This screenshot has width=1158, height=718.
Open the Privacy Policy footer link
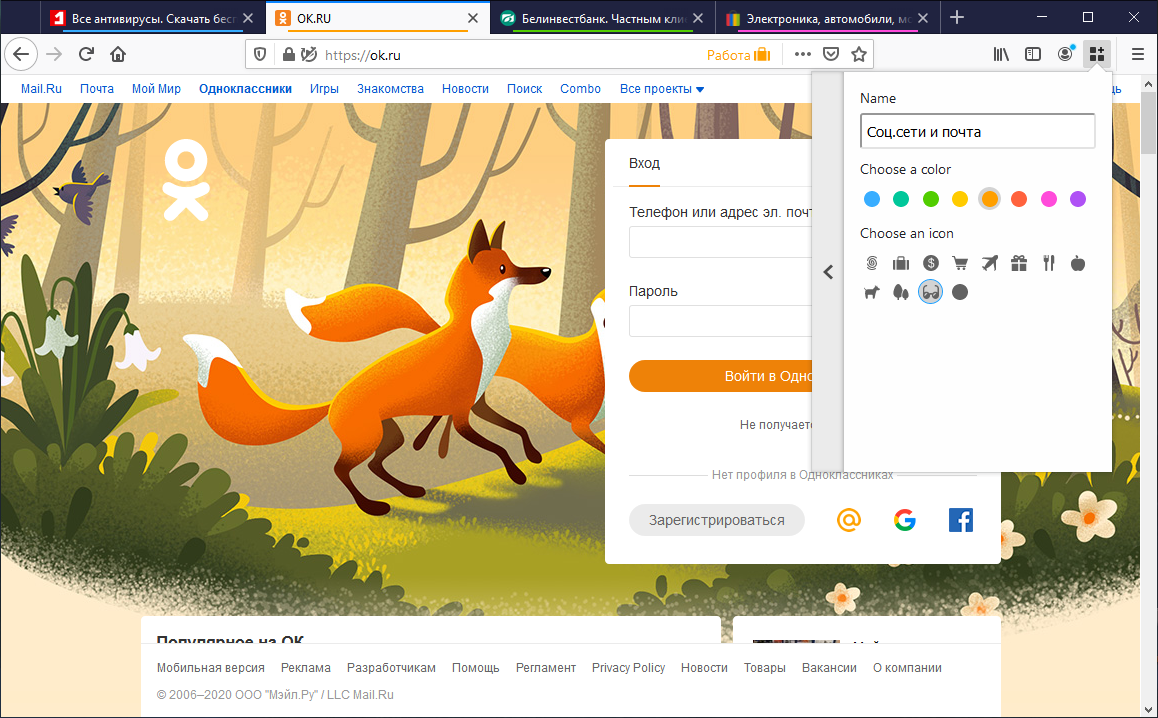[x=628, y=668]
